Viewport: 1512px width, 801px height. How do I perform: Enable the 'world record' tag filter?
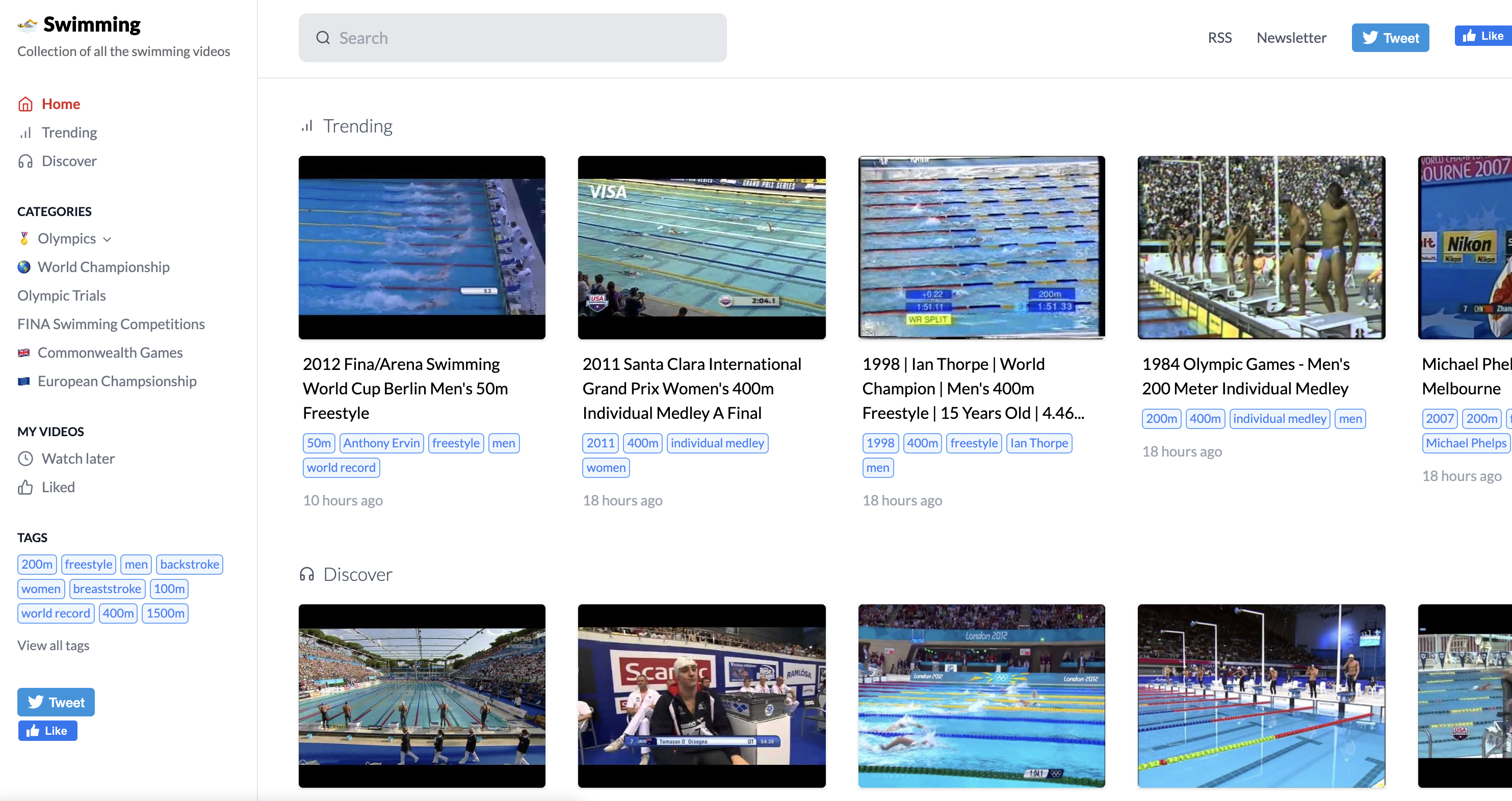[56, 612]
